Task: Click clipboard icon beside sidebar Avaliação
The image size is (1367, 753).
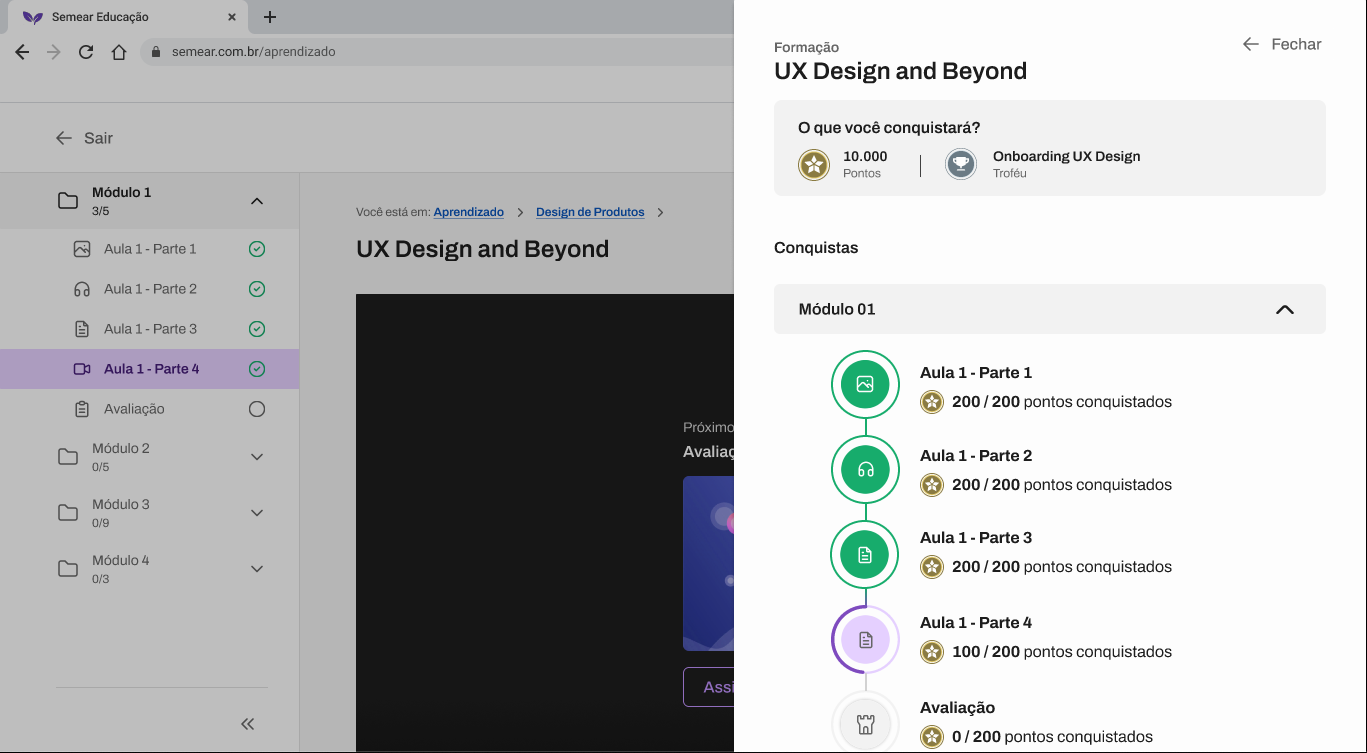Action: [82, 409]
